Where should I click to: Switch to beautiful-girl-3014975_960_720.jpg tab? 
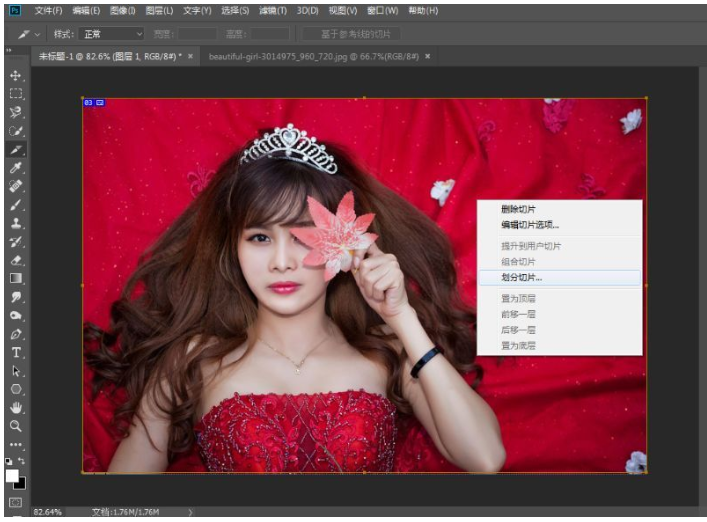pos(313,56)
